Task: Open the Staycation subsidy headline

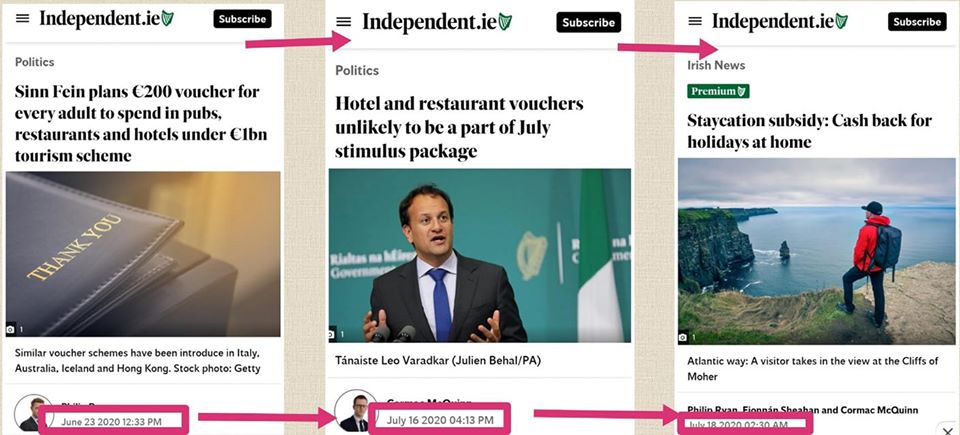Action: click(809, 131)
